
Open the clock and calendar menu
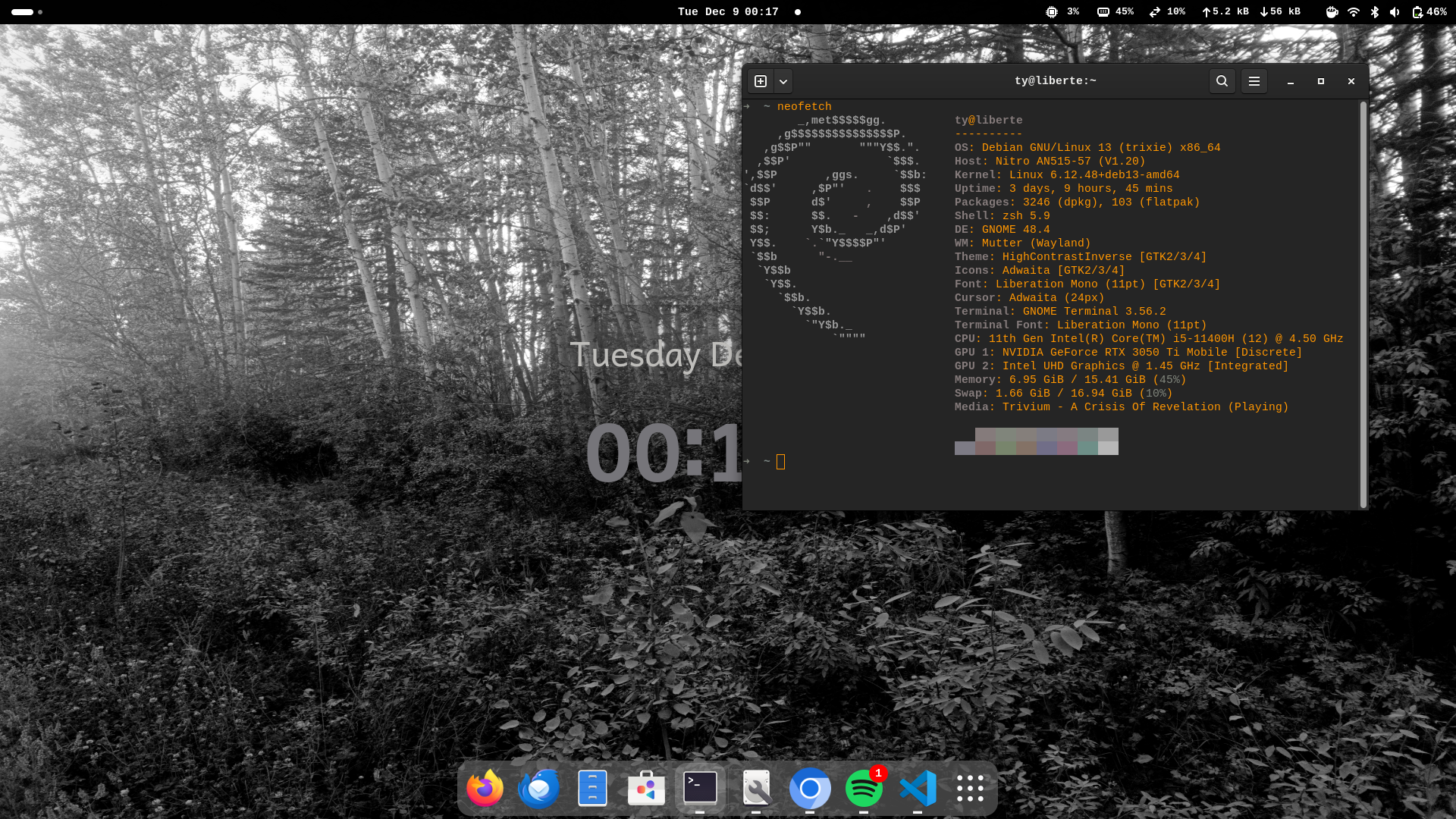tap(728, 12)
